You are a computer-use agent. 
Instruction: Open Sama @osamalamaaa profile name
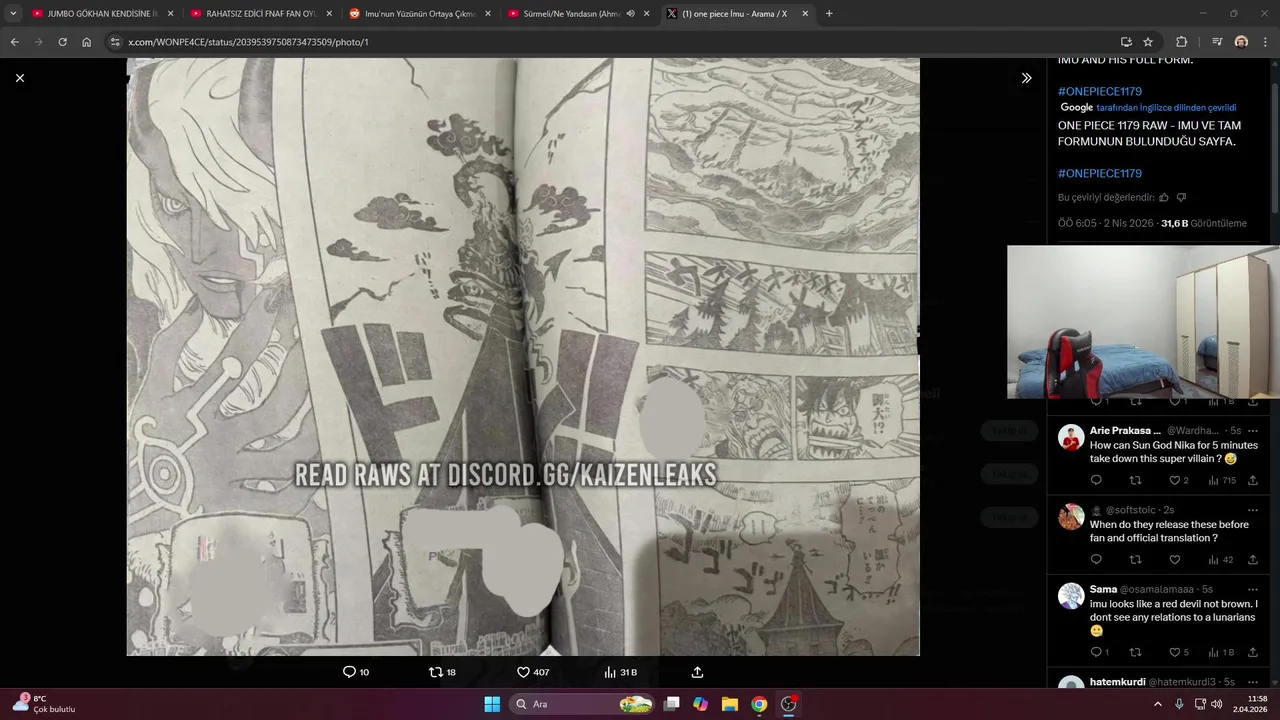coord(1104,589)
